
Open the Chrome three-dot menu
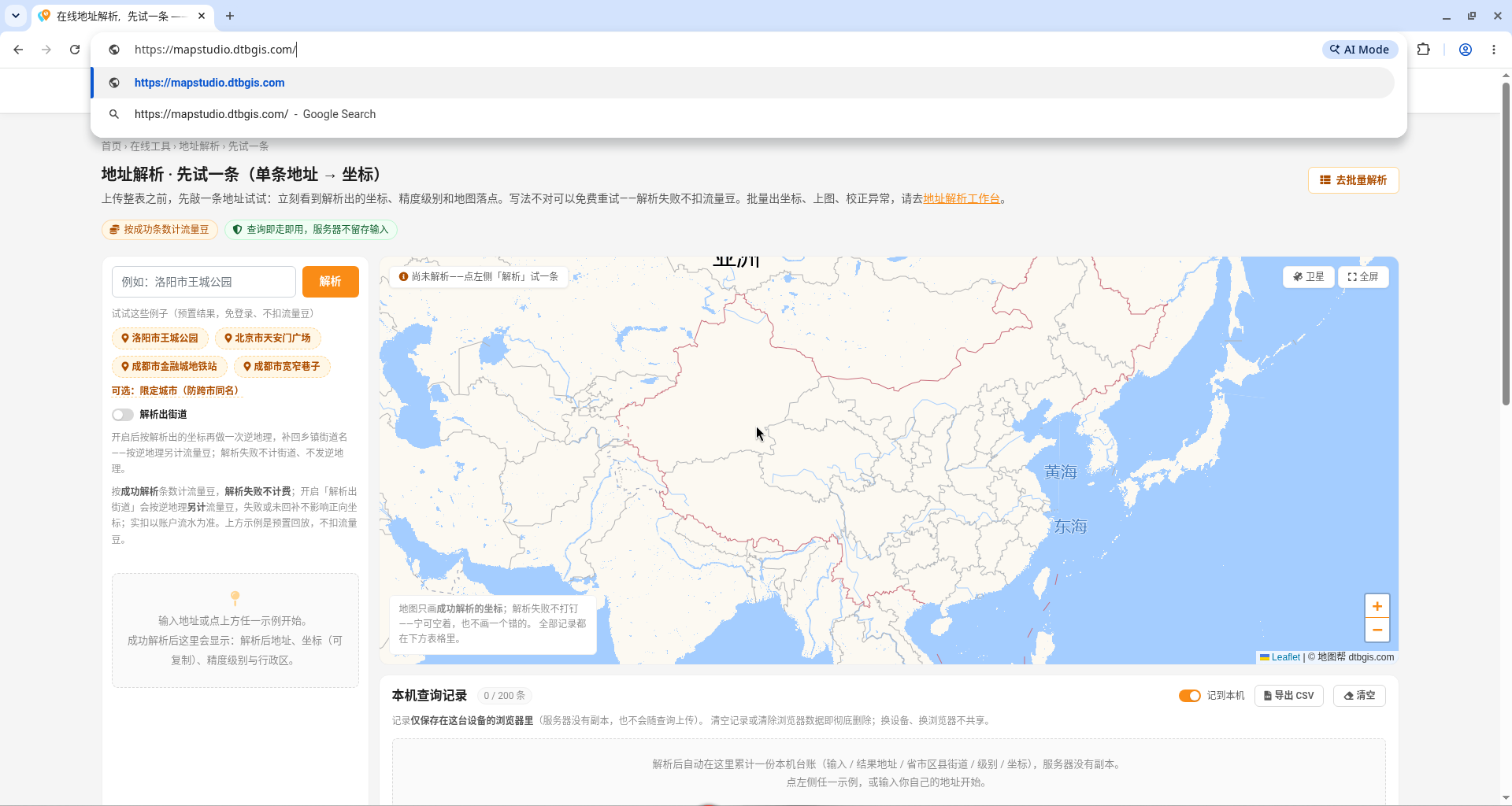[x=1494, y=50]
